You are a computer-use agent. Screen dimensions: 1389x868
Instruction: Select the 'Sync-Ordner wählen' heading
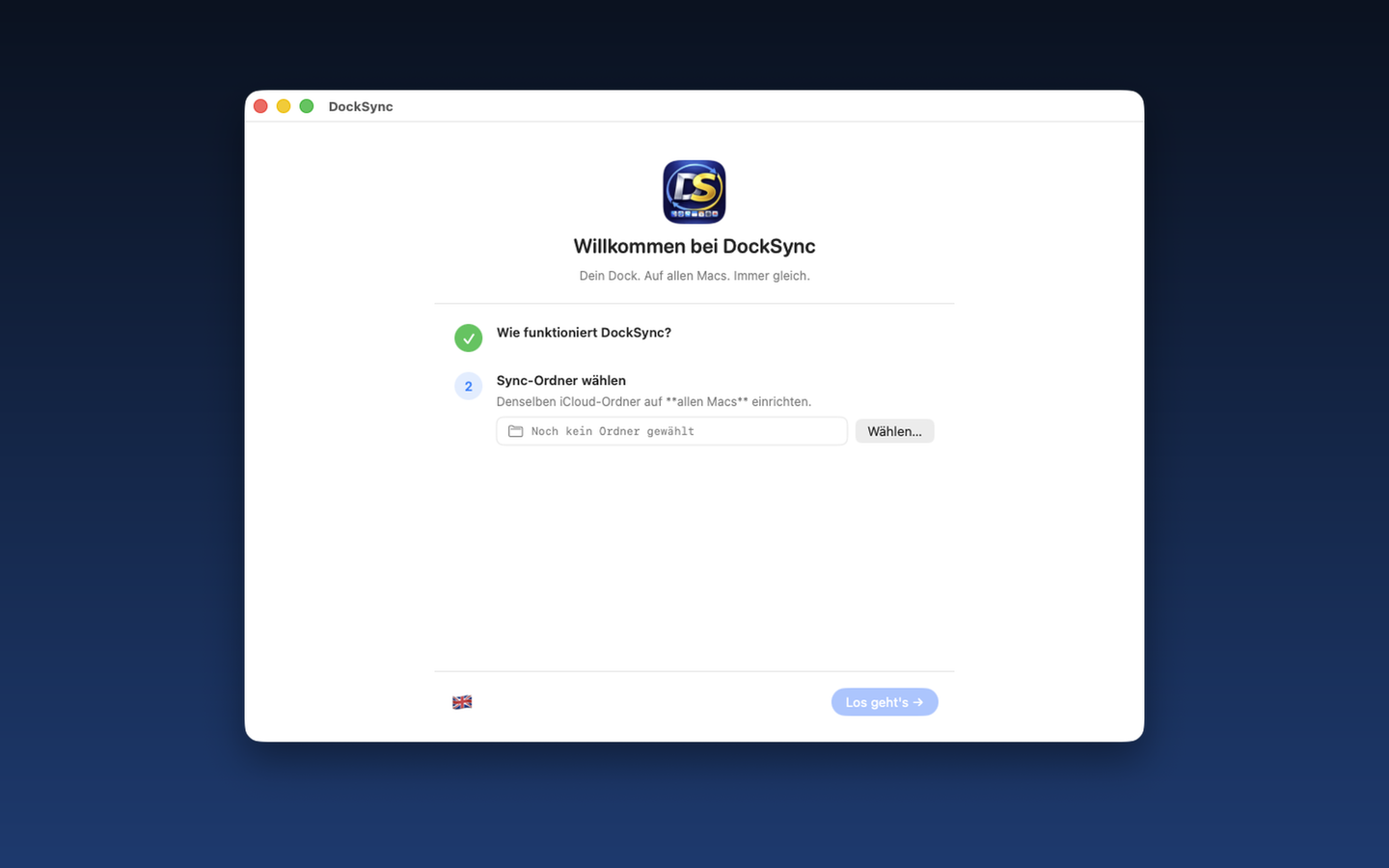pyautogui.click(x=561, y=381)
